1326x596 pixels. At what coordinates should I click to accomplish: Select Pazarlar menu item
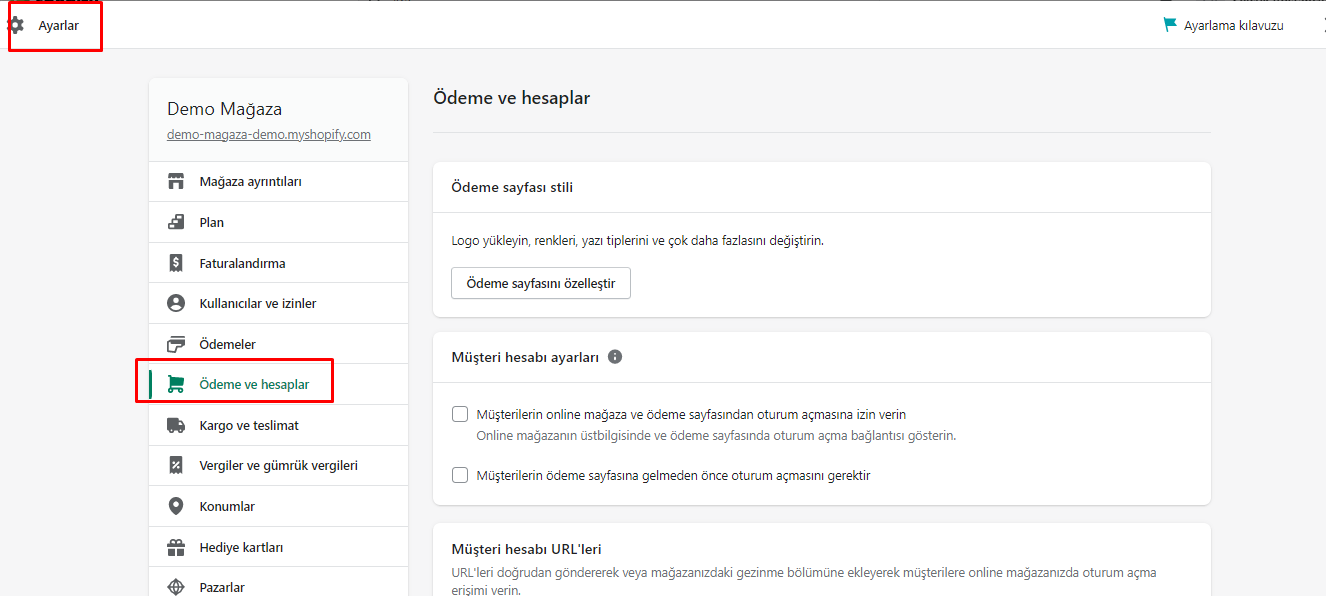click(x=278, y=583)
